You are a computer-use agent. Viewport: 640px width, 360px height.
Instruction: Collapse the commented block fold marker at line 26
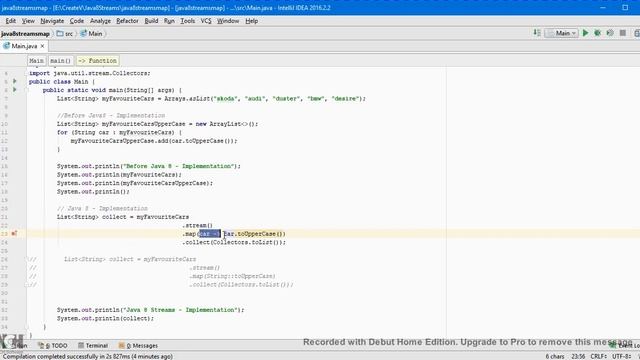pyautogui.click(x=27, y=259)
